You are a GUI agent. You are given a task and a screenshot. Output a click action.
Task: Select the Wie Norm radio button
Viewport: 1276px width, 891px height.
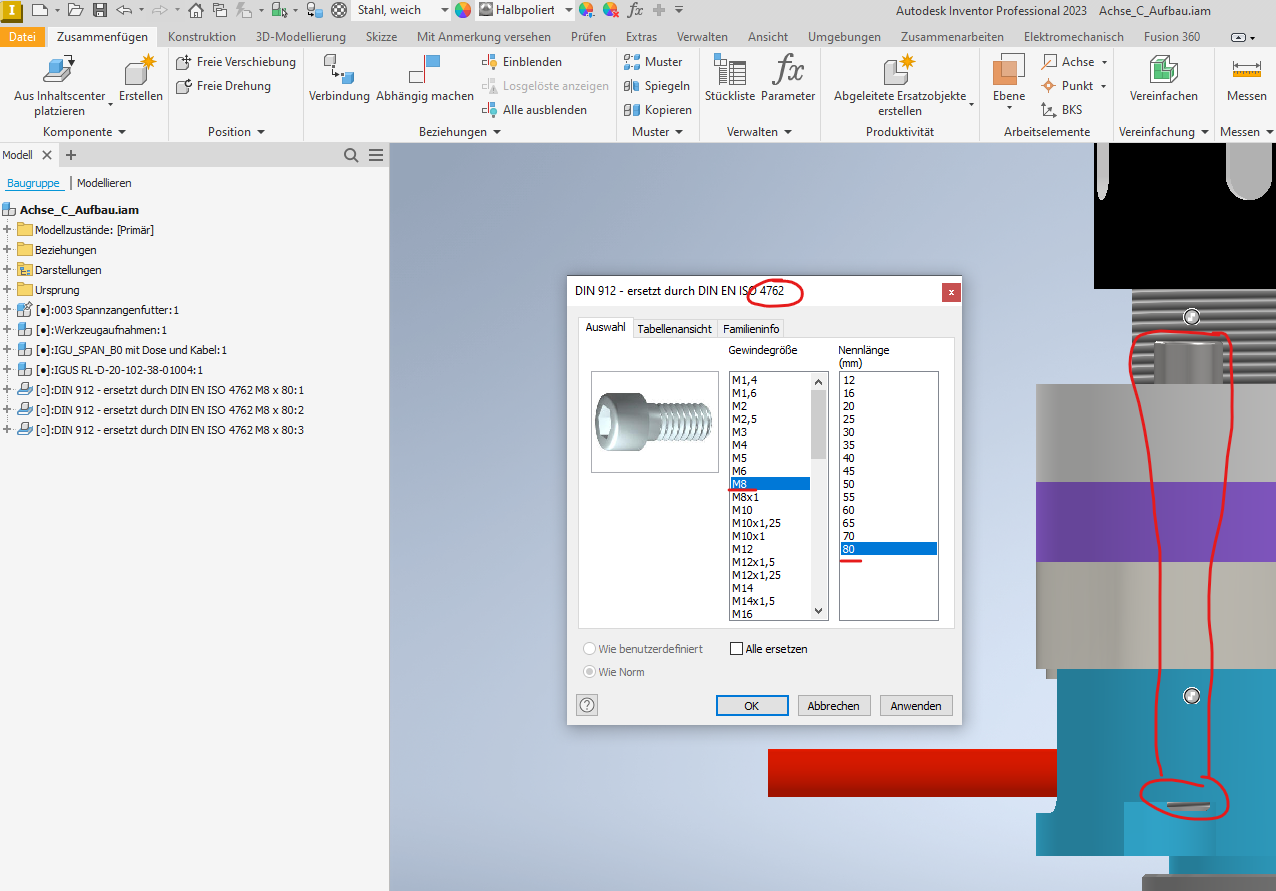point(590,672)
